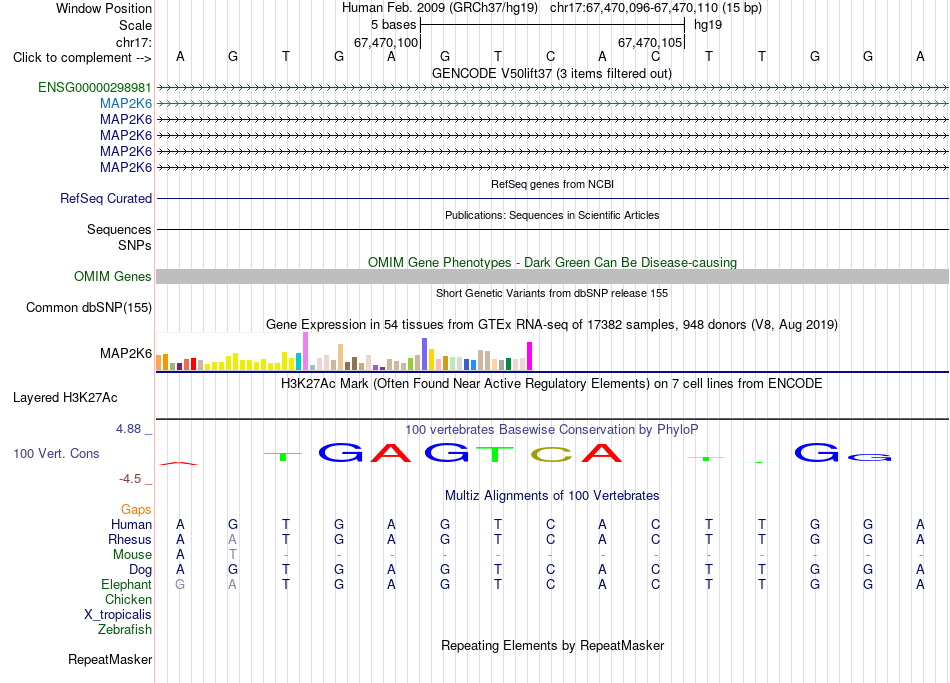This screenshot has height=683, width=950.
Task: Click the Dog species row label
Action: tap(141, 570)
